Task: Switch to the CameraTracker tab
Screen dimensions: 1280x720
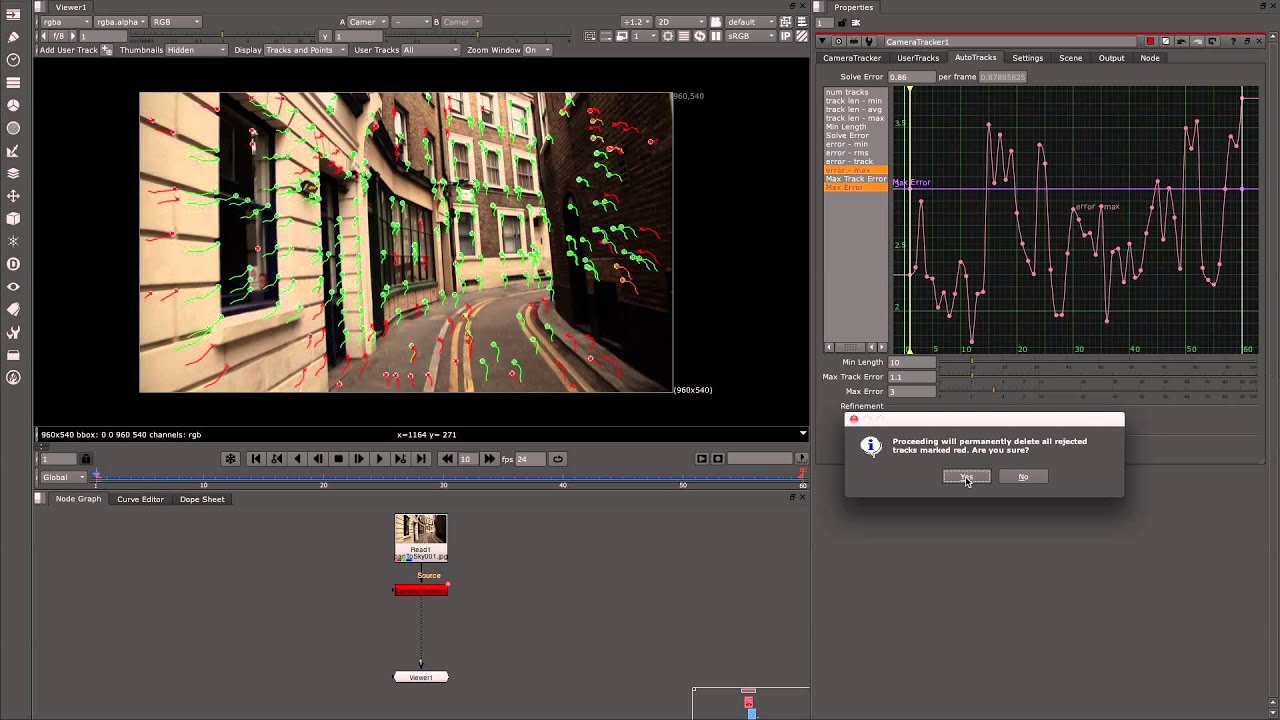Action: [x=852, y=58]
